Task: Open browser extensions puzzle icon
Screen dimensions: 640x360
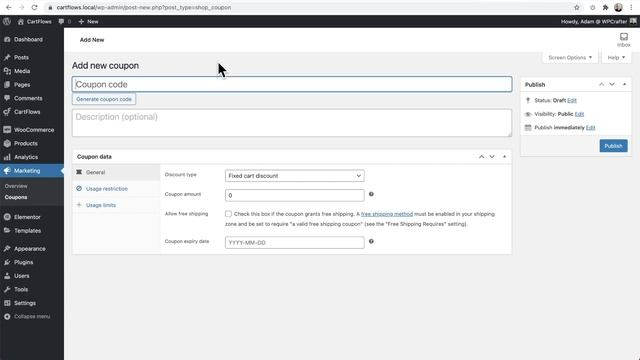Action: 605,7
